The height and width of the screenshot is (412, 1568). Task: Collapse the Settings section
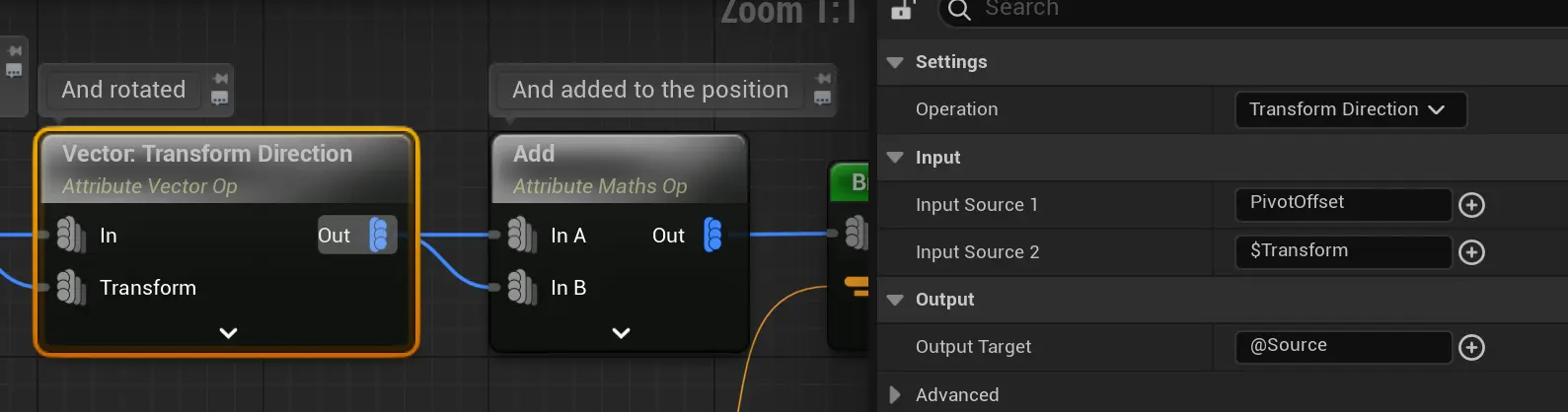(895, 62)
